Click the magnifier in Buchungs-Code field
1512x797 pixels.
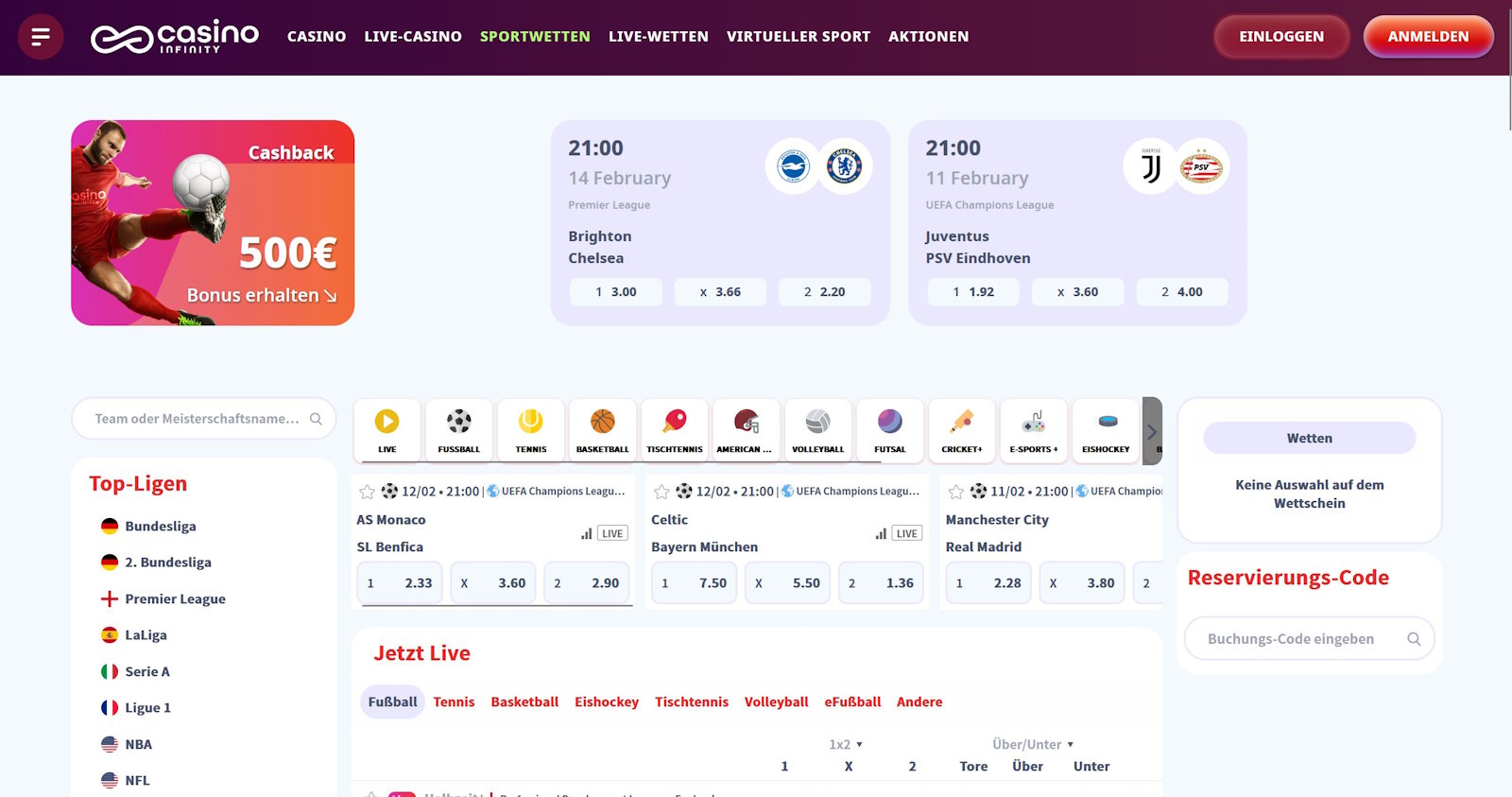pyautogui.click(x=1414, y=639)
